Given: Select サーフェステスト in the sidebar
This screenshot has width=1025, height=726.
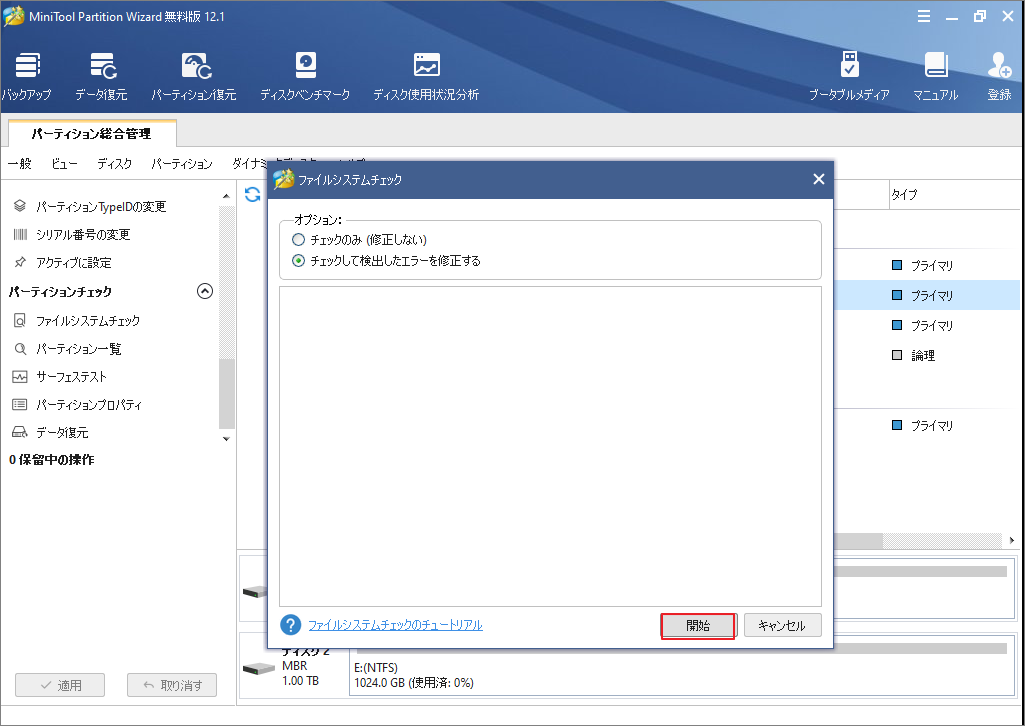Looking at the screenshot, I should (x=71, y=377).
